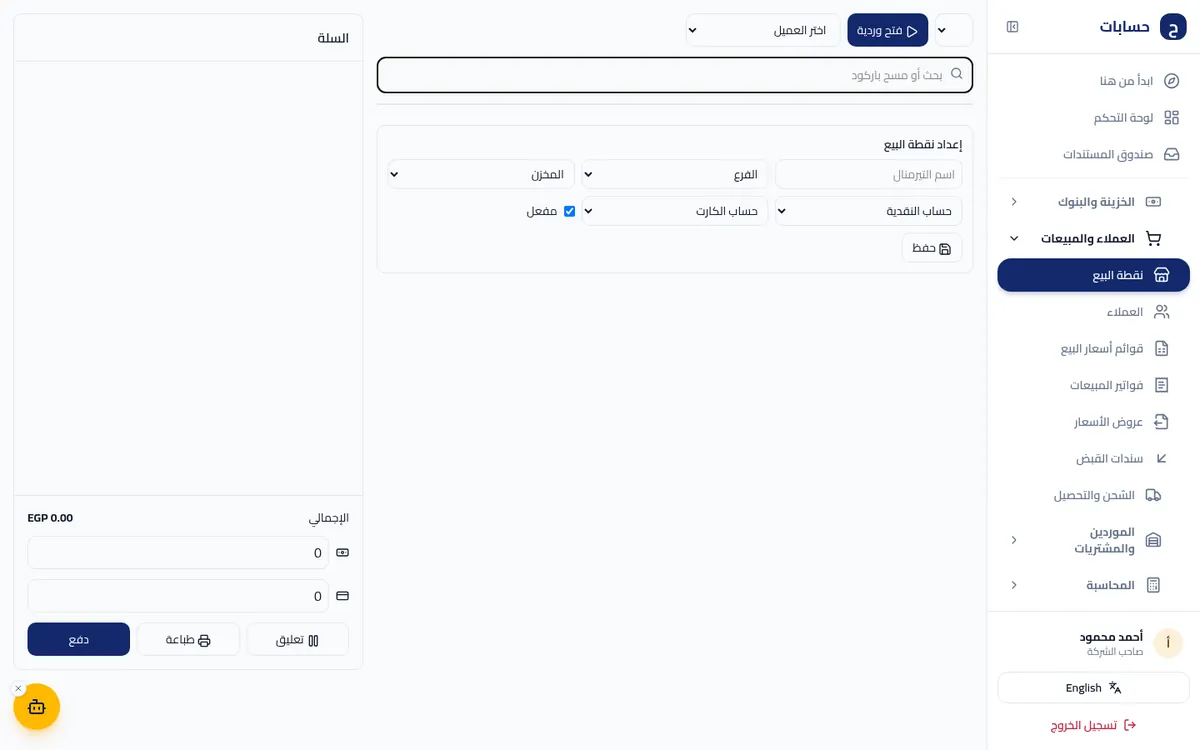Image resolution: width=1200 pixels, height=750 pixels.
Task: Switch language with the English button
Action: pos(1094,688)
